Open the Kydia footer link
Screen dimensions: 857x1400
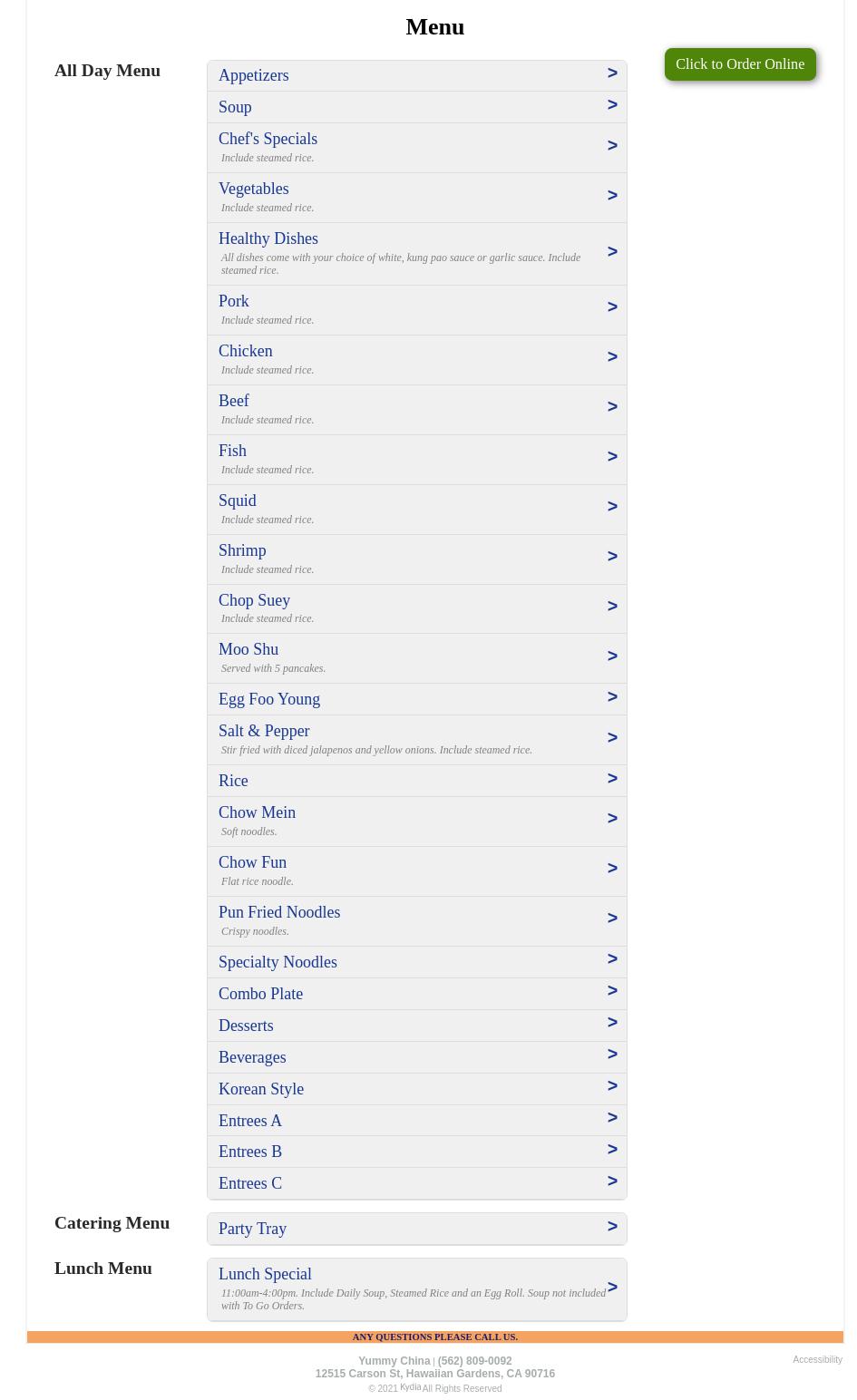(410, 1387)
